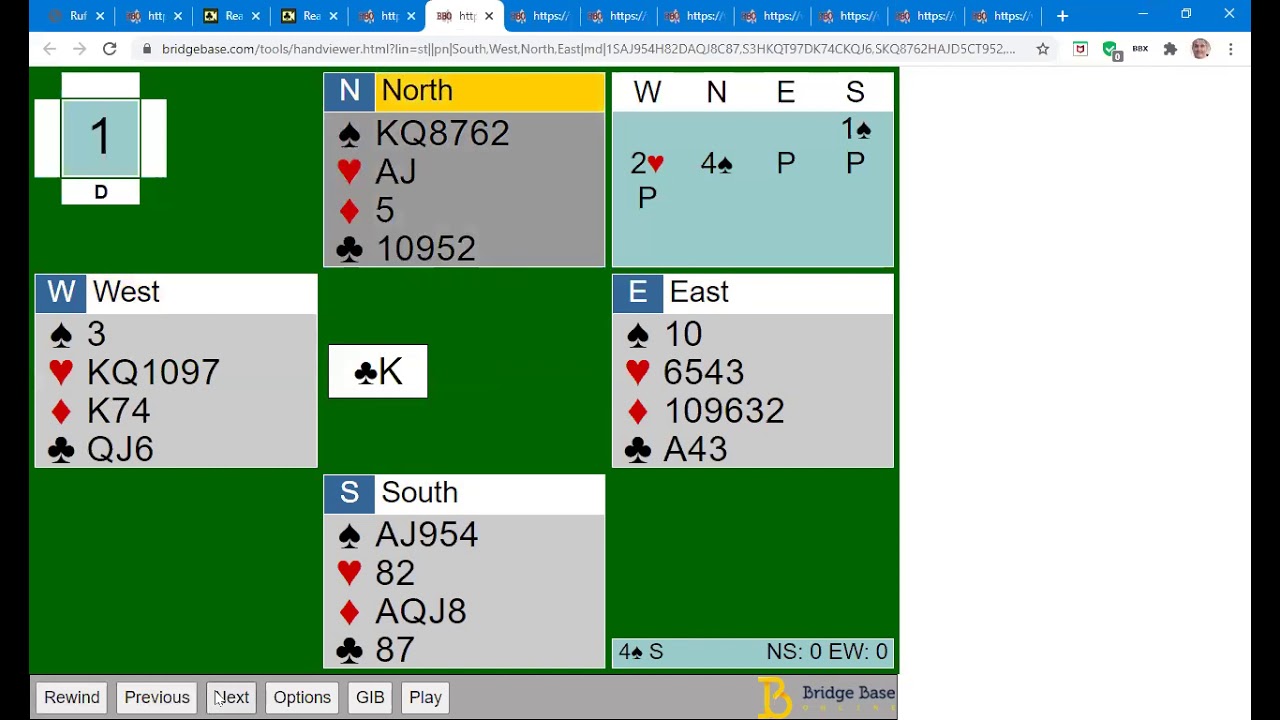Click North's 4♠ bid in auction
1280x720 pixels.
coord(716,163)
